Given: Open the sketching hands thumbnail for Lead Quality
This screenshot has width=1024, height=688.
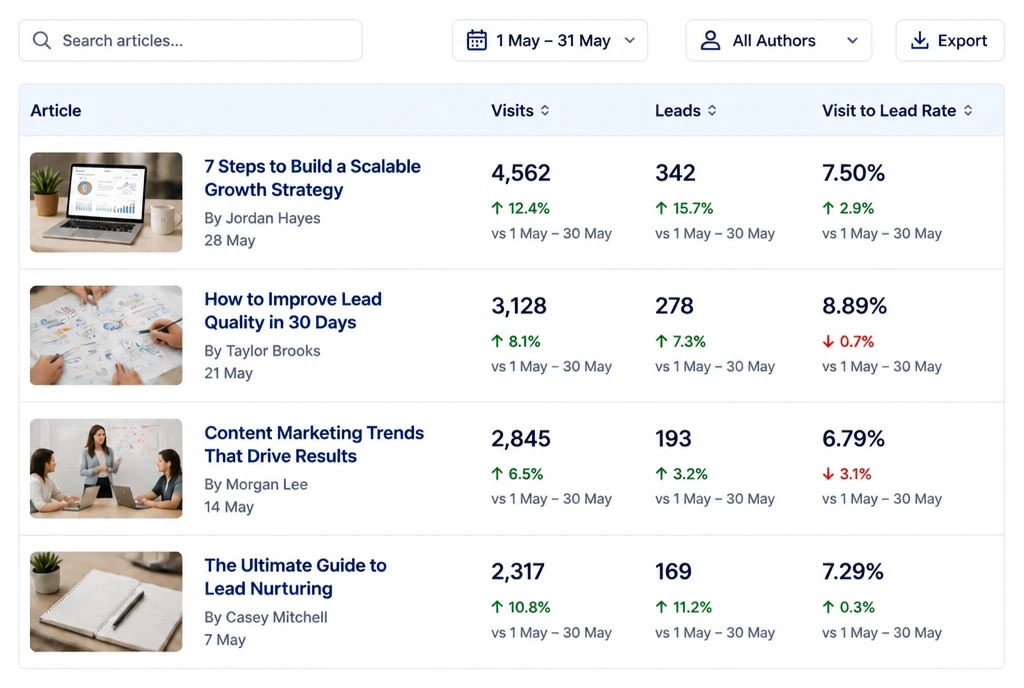Looking at the screenshot, I should 106,335.
